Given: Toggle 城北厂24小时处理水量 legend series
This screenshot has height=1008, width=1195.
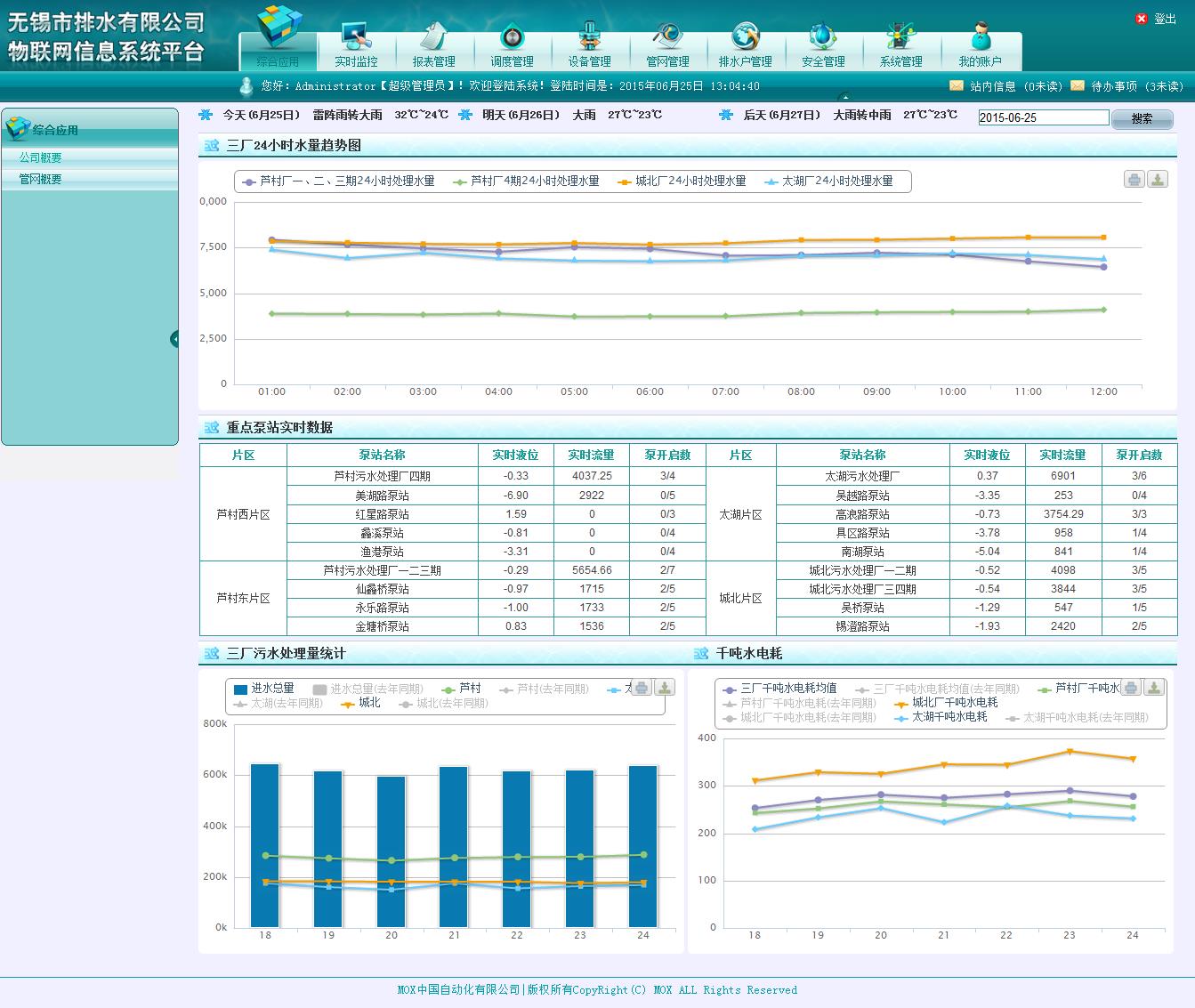Looking at the screenshot, I should tap(682, 181).
